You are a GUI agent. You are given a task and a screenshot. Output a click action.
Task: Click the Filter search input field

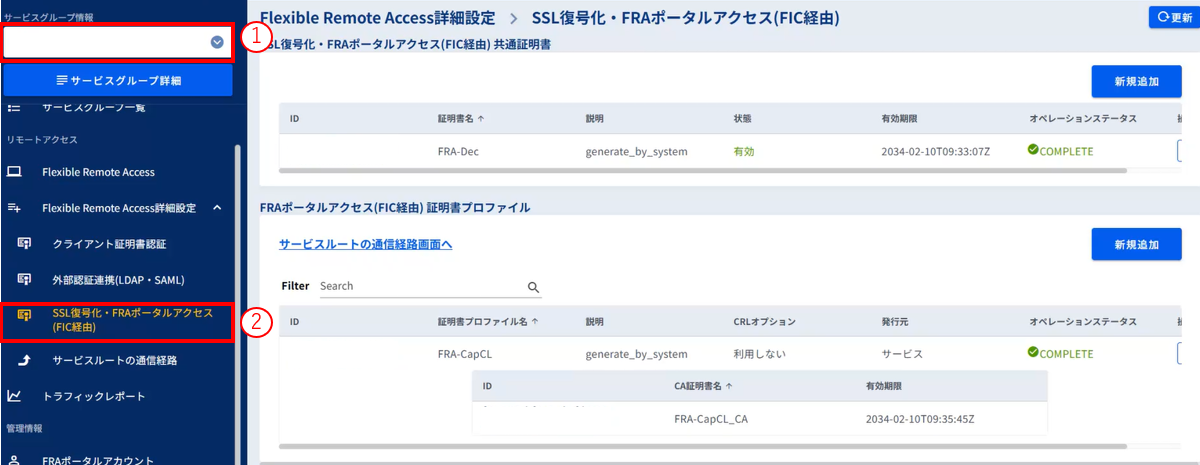(x=420, y=286)
